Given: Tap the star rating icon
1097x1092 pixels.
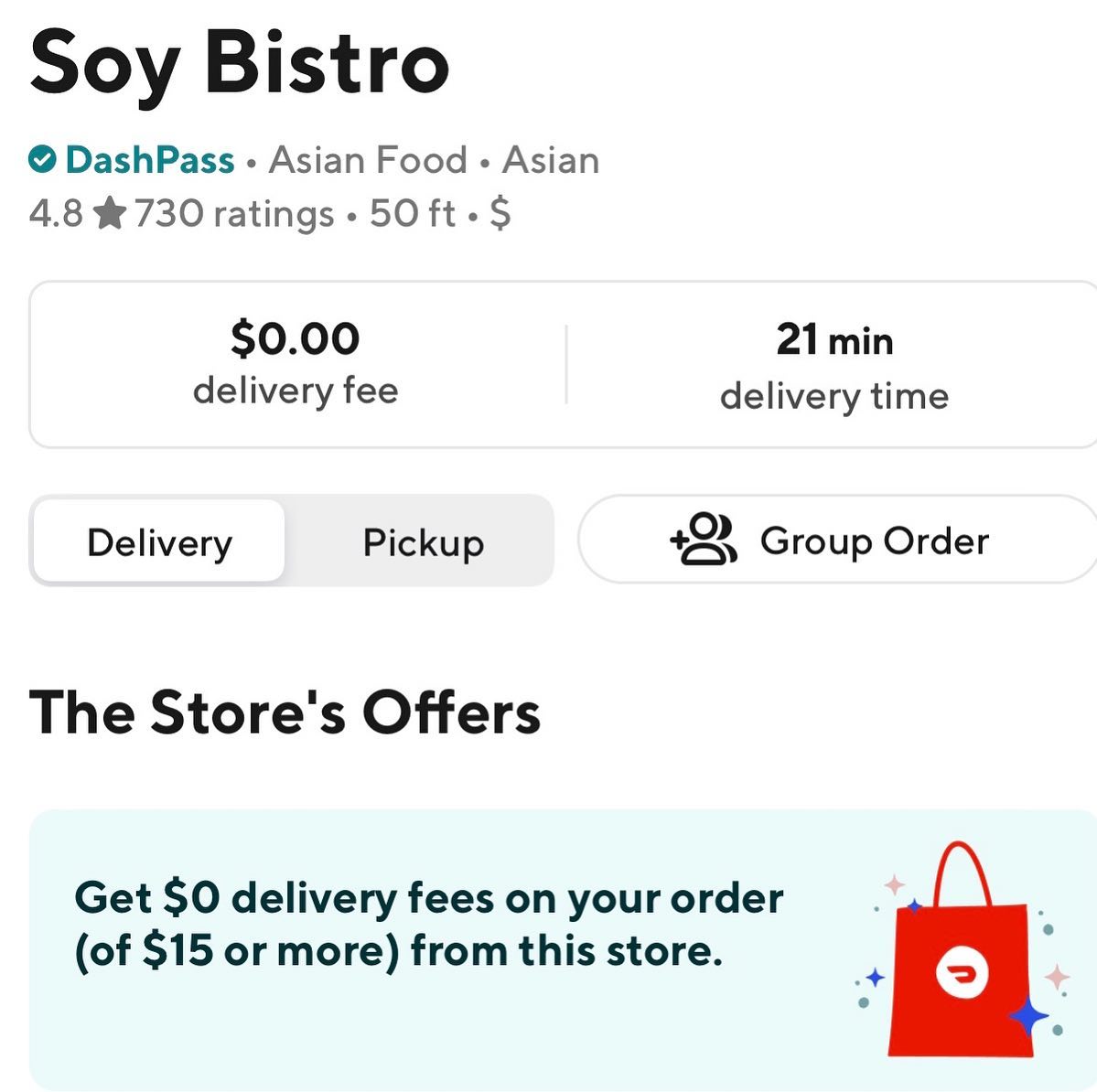Looking at the screenshot, I should 109,215.
